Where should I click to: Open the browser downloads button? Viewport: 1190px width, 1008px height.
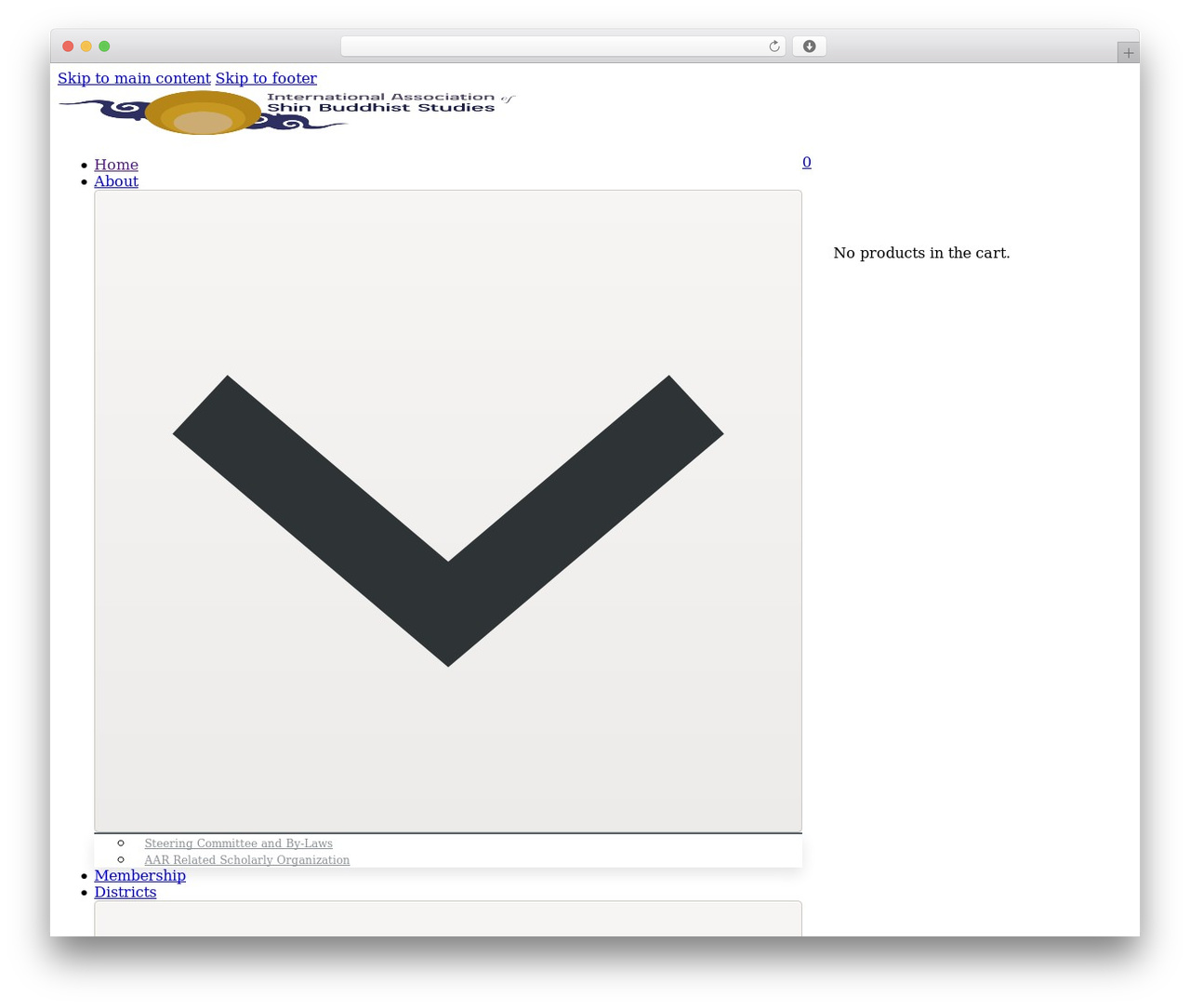(x=809, y=46)
